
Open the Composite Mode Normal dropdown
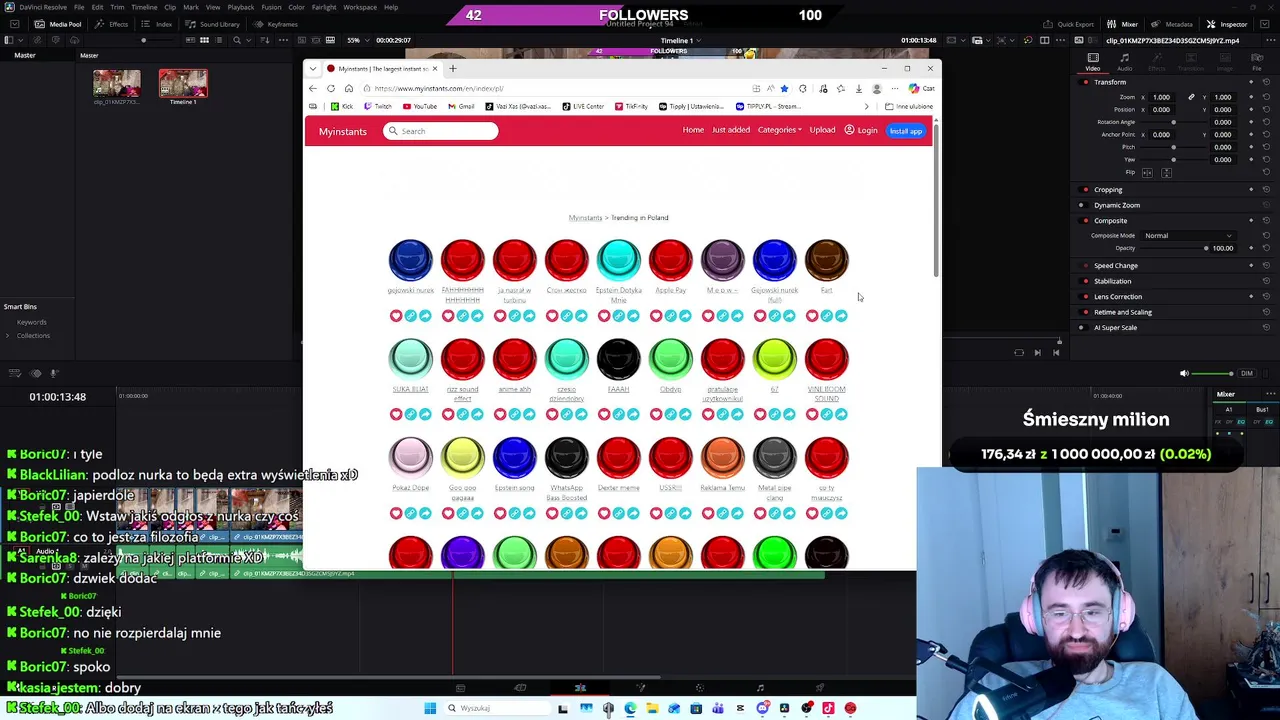pyautogui.click(x=1188, y=235)
